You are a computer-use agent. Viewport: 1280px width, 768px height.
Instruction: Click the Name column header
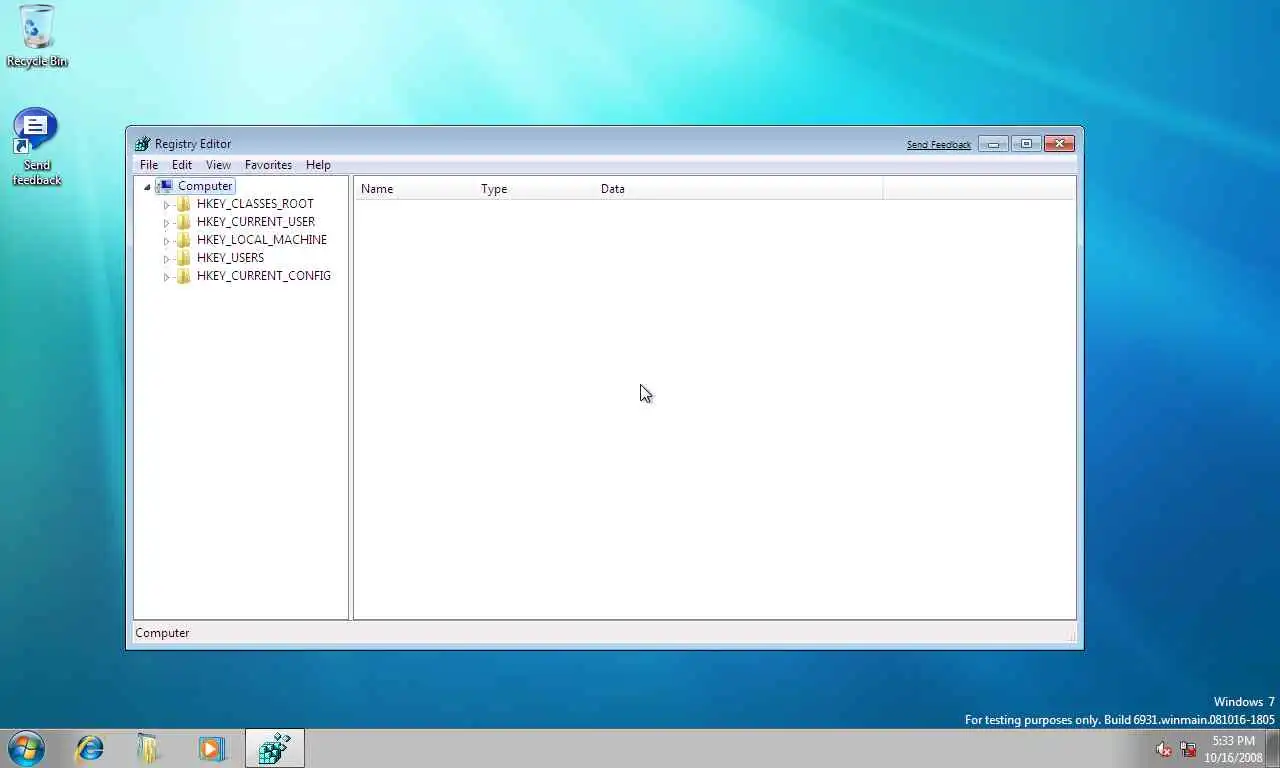click(414, 189)
